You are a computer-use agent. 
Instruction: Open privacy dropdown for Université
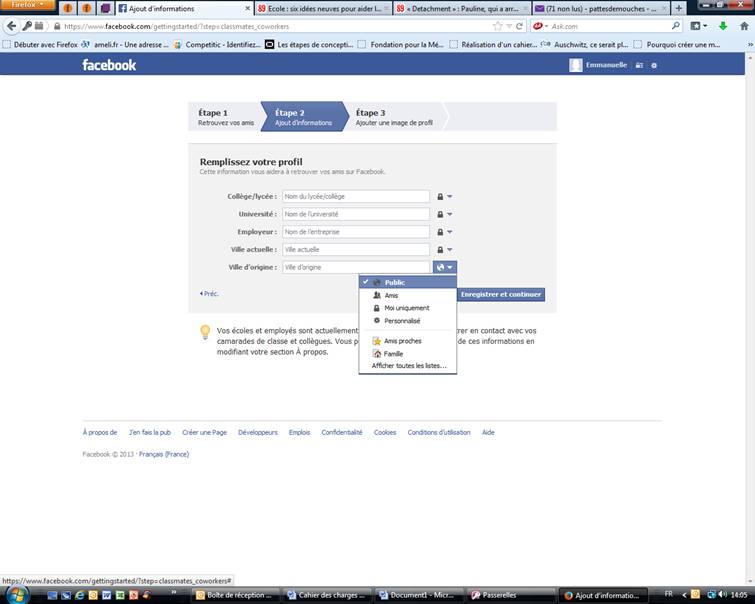(x=444, y=214)
